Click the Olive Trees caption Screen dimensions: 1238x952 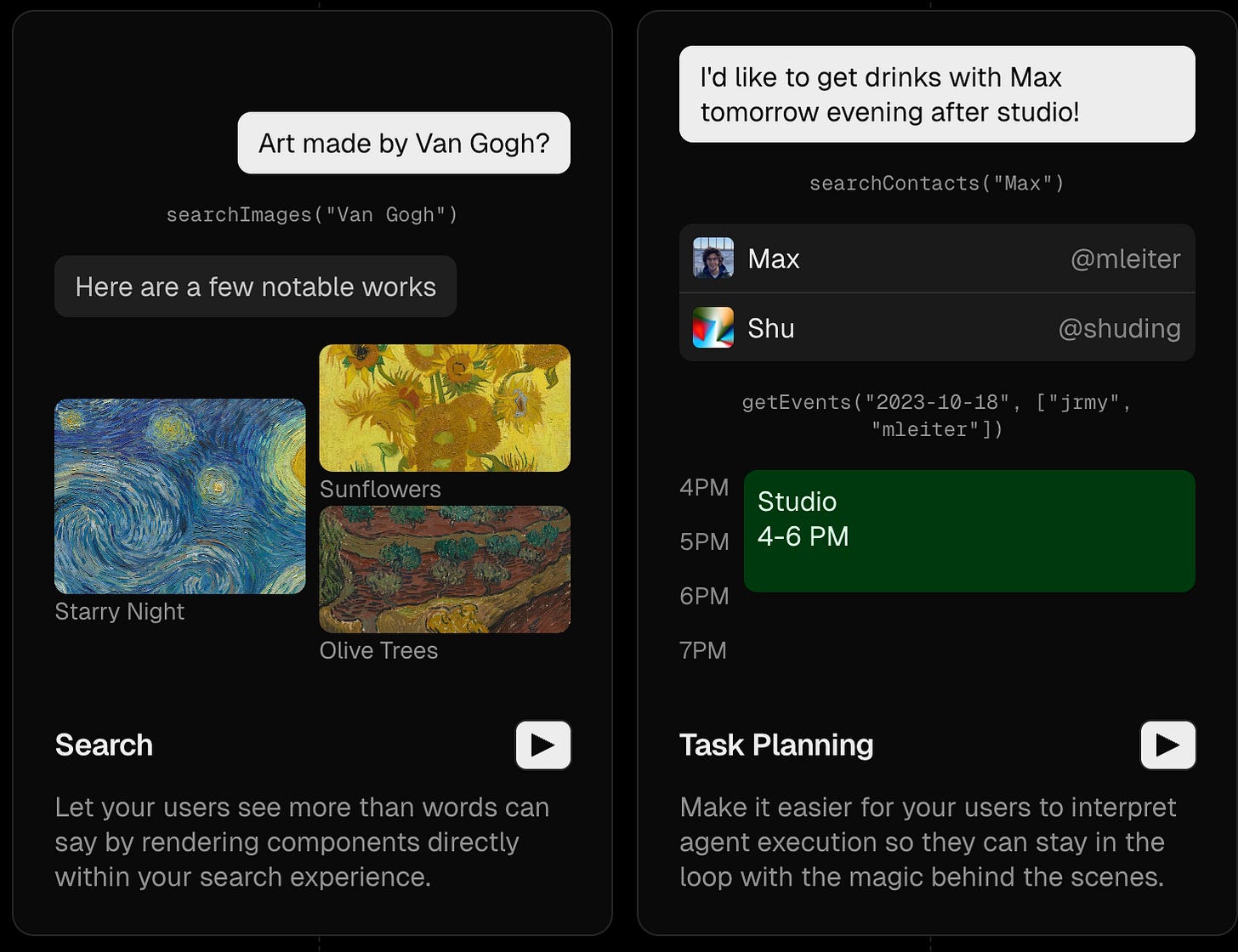pos(378,651)
